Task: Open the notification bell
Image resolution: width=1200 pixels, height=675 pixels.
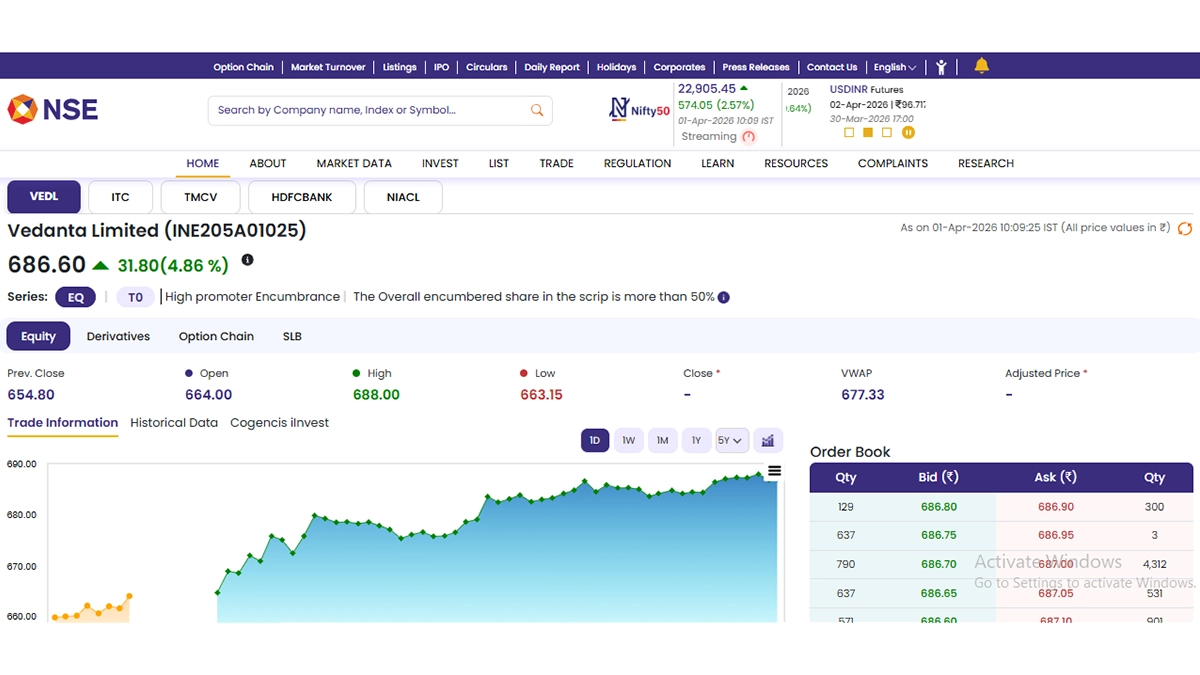Action: 981,66
